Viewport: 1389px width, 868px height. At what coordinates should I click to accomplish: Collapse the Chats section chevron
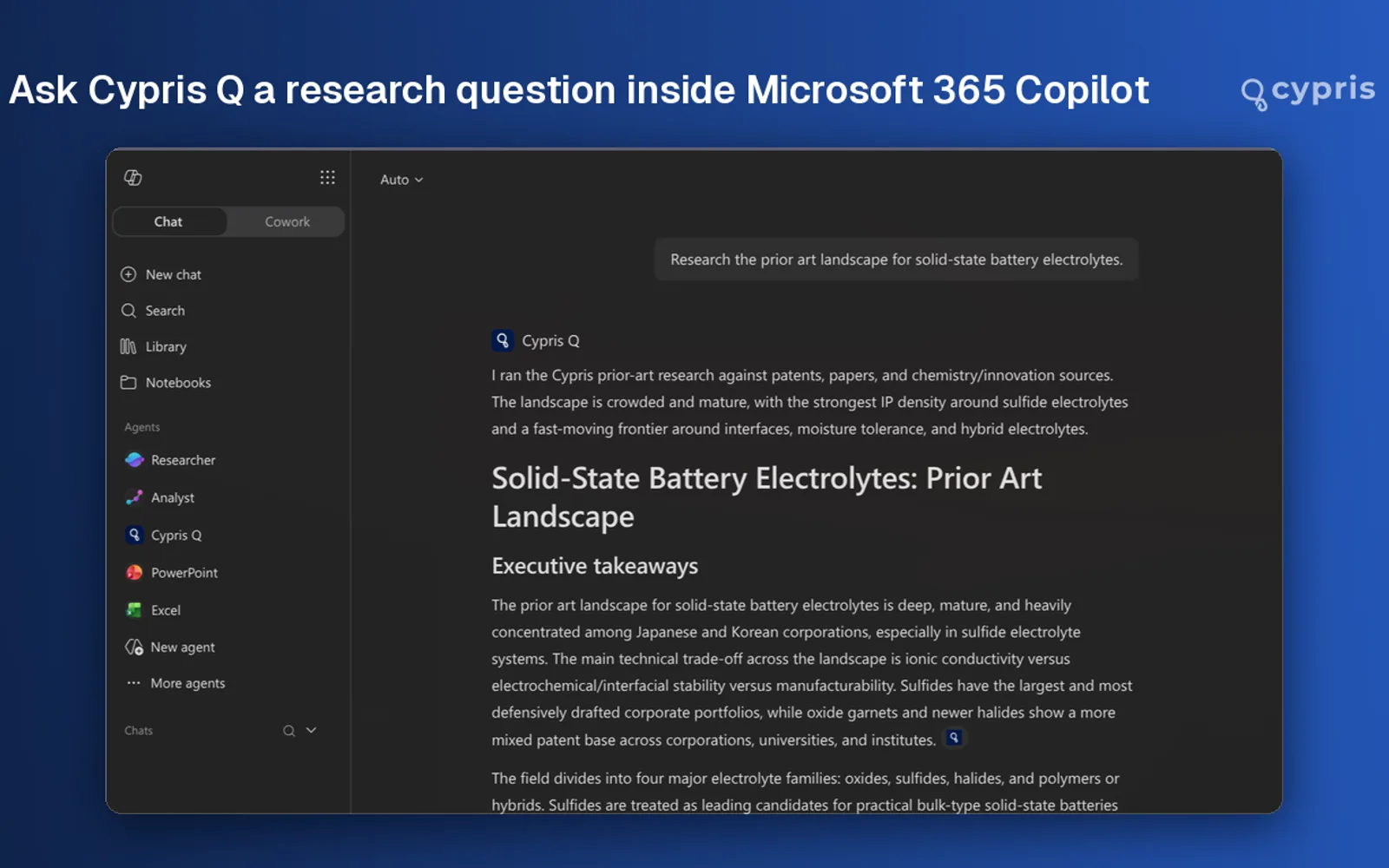click(312, 731)
